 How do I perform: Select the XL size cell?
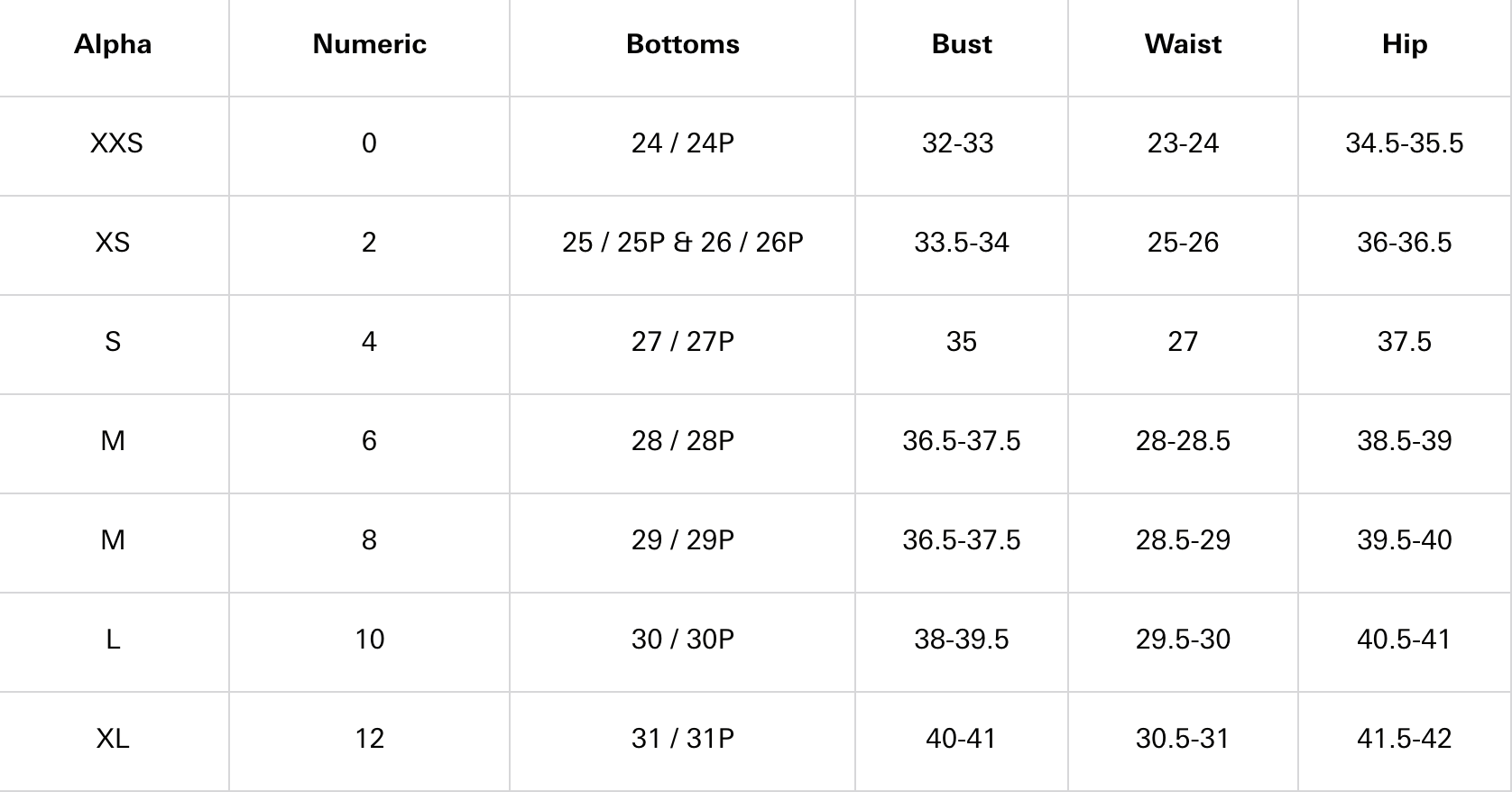(113, 739)
